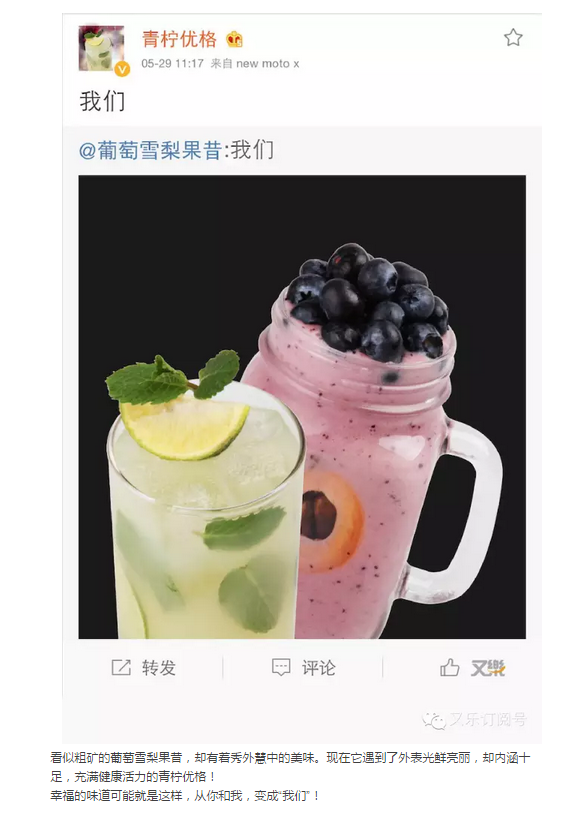Image resolution: width=569 pixels, height=818 pixels.
Task: Click the caption line starting 幸福的味道
Action: pyautogui.click(x=185, y=796)
